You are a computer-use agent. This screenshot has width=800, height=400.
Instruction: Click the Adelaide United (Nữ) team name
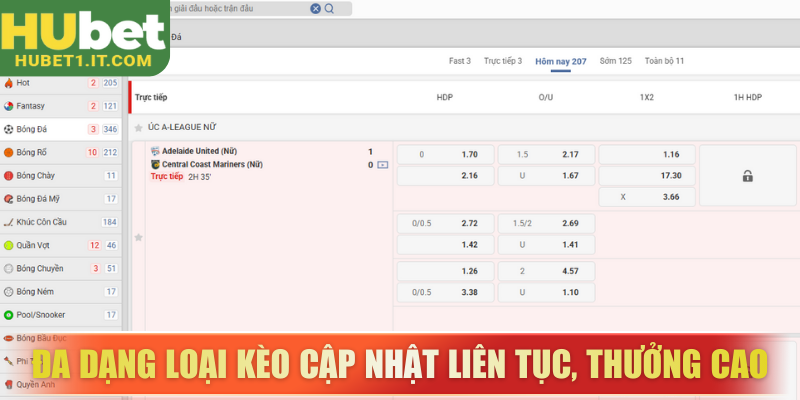[199, 152]
